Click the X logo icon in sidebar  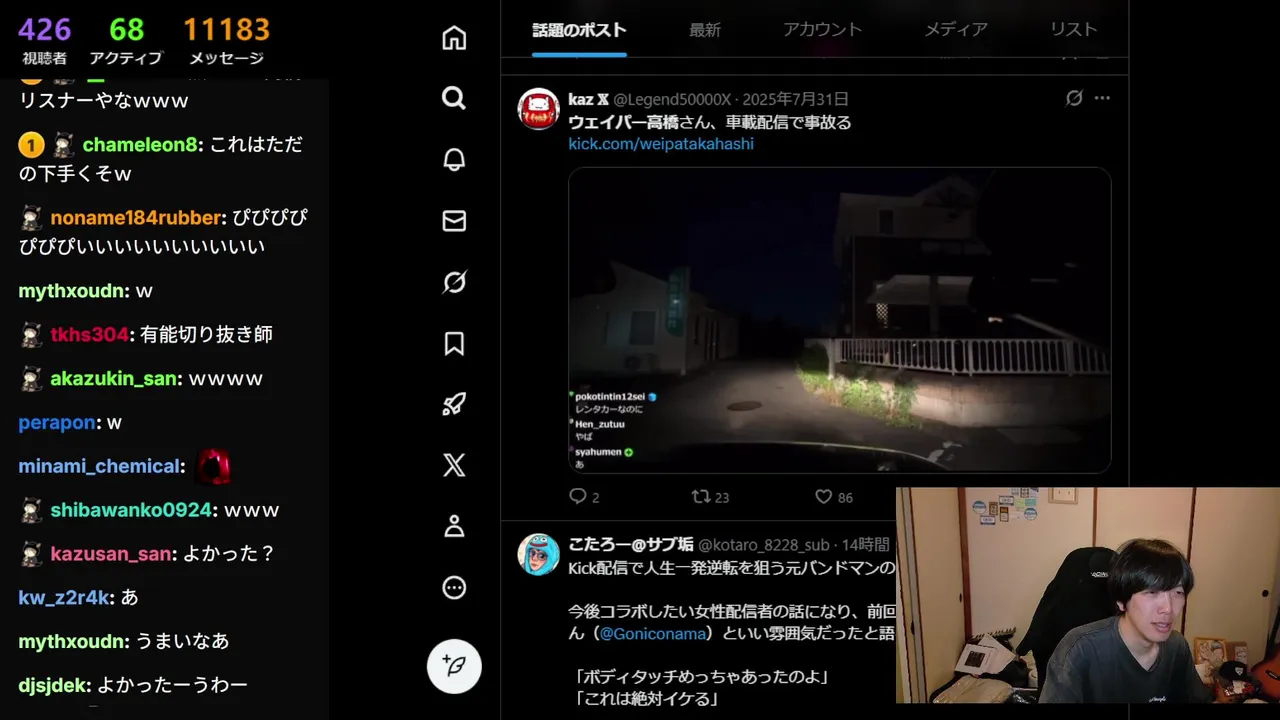454,465
